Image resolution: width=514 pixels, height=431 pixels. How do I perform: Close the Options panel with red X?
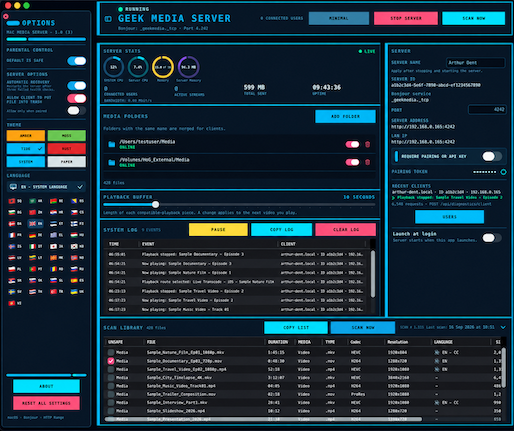pos(6,16)
